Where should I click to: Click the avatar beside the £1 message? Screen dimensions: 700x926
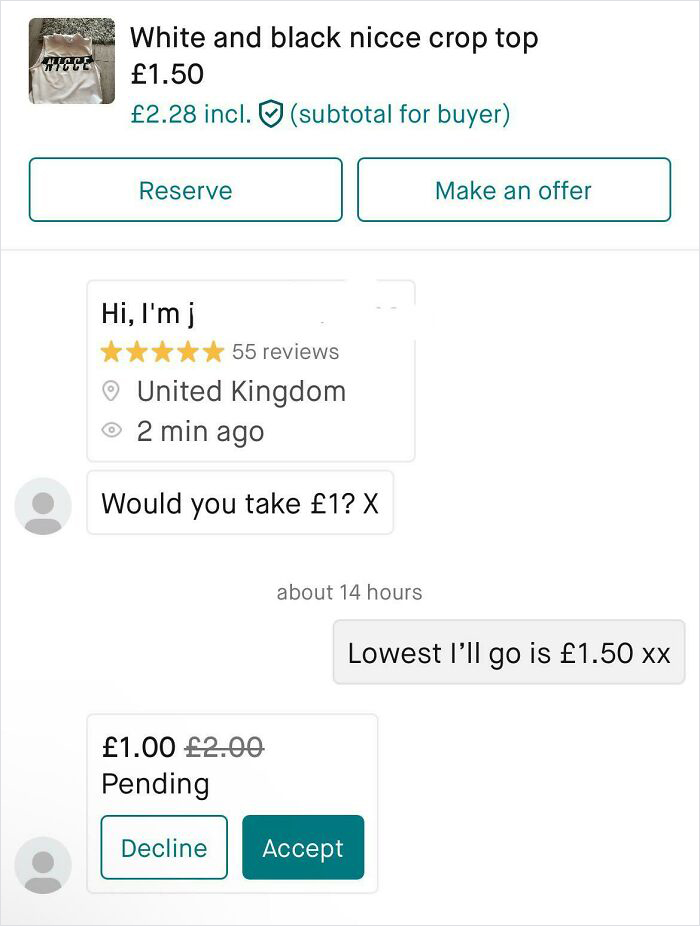pyautogui.click(x=42, y=505)
